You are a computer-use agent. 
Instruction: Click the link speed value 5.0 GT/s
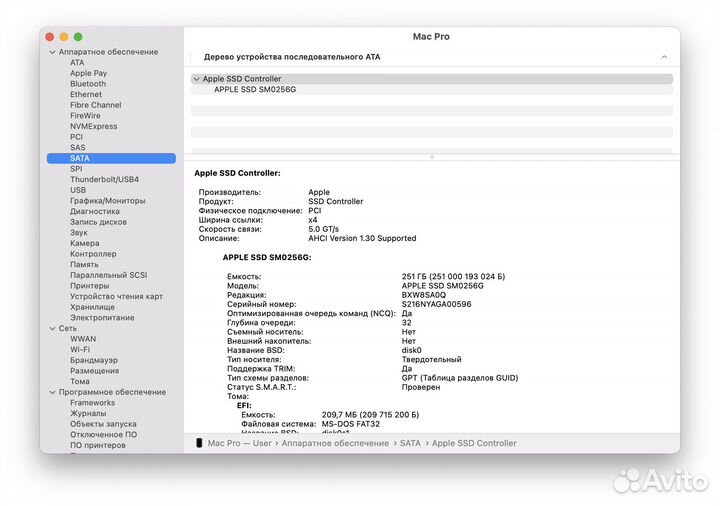(x=323, y=229)
